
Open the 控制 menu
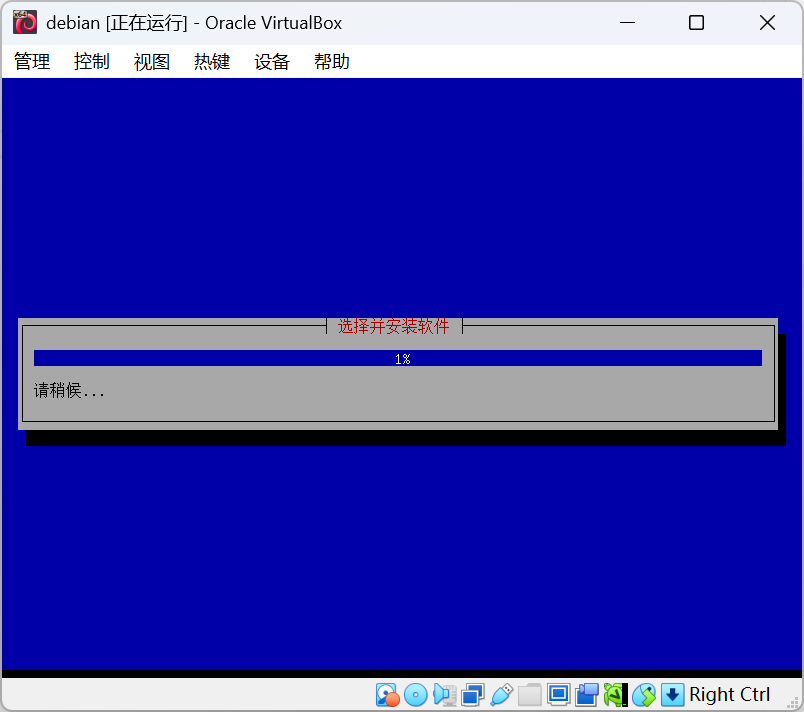[x=92, y=62]
